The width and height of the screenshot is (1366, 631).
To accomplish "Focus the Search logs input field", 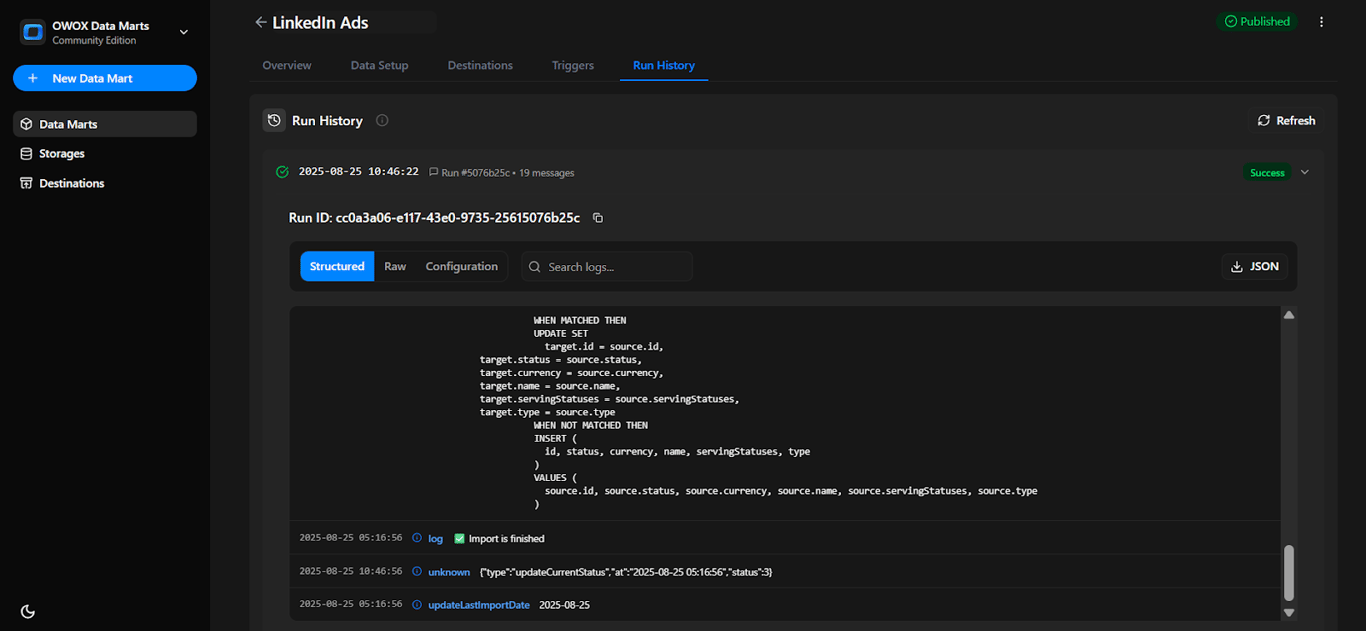I will click(x=607, y=267).
